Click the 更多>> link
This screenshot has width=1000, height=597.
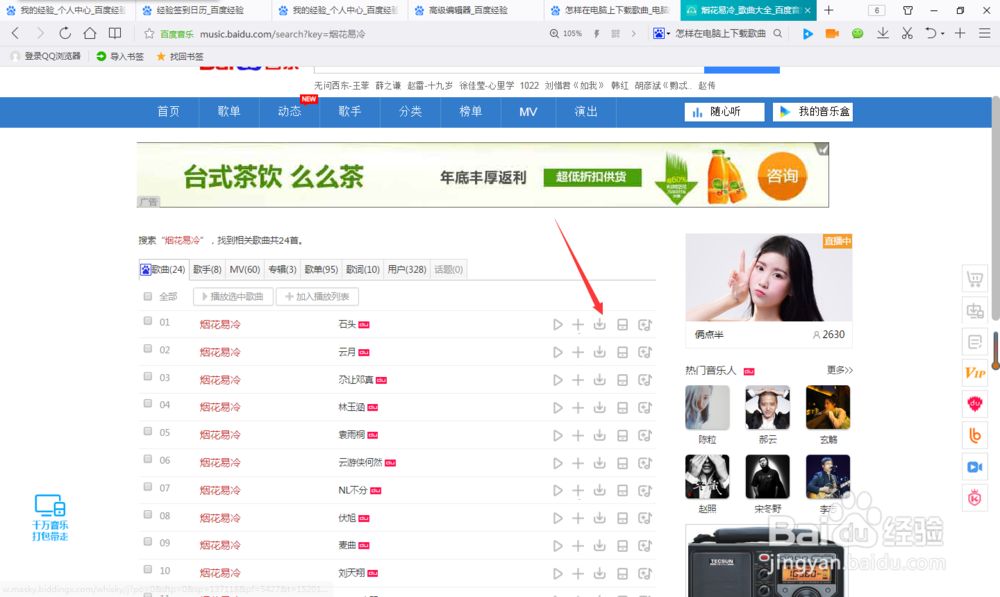[839, 370]
